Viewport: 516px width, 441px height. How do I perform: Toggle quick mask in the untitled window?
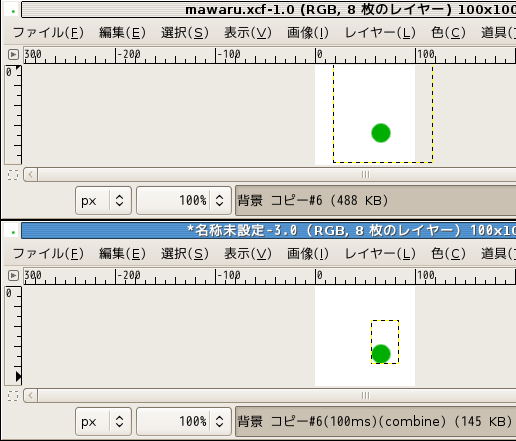pyautogui.click(x=13, y=396)
